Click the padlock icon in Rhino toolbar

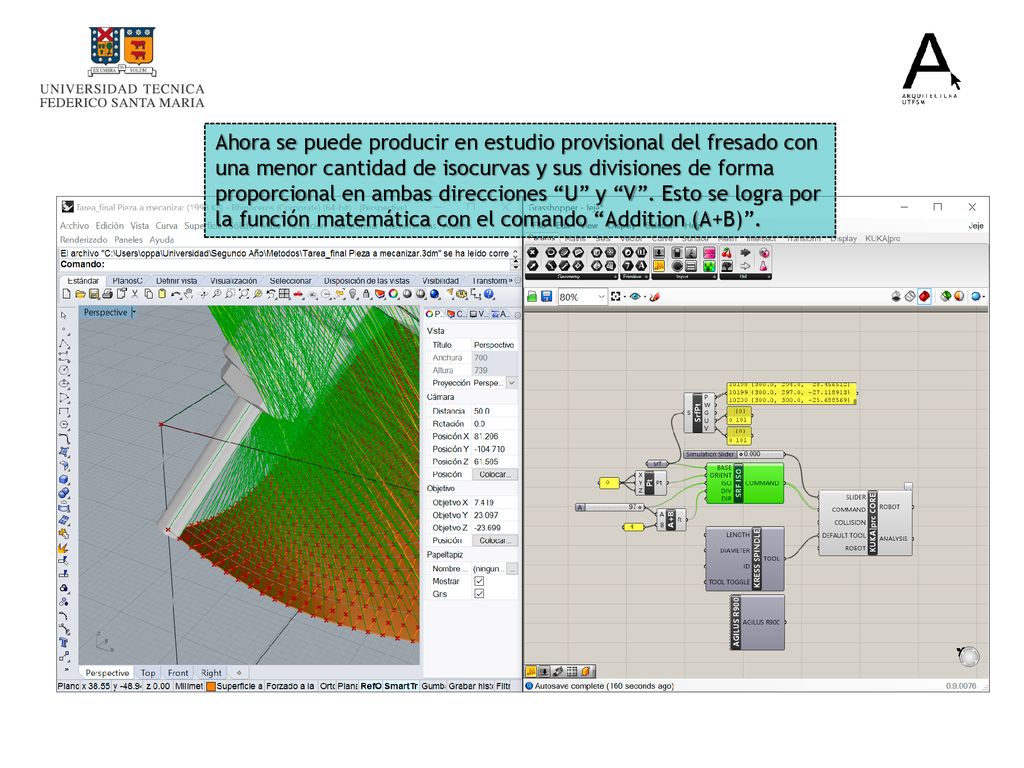coord(366,295)
